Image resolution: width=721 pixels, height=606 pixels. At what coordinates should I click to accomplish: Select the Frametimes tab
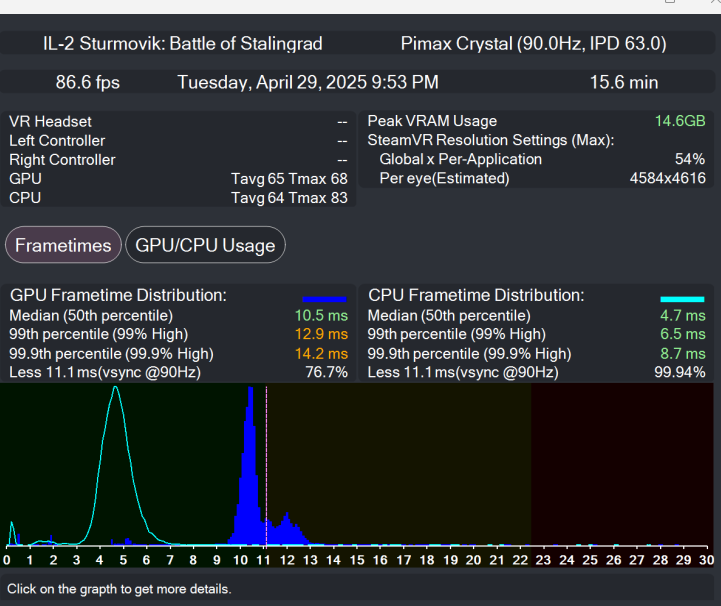(63, 245)
